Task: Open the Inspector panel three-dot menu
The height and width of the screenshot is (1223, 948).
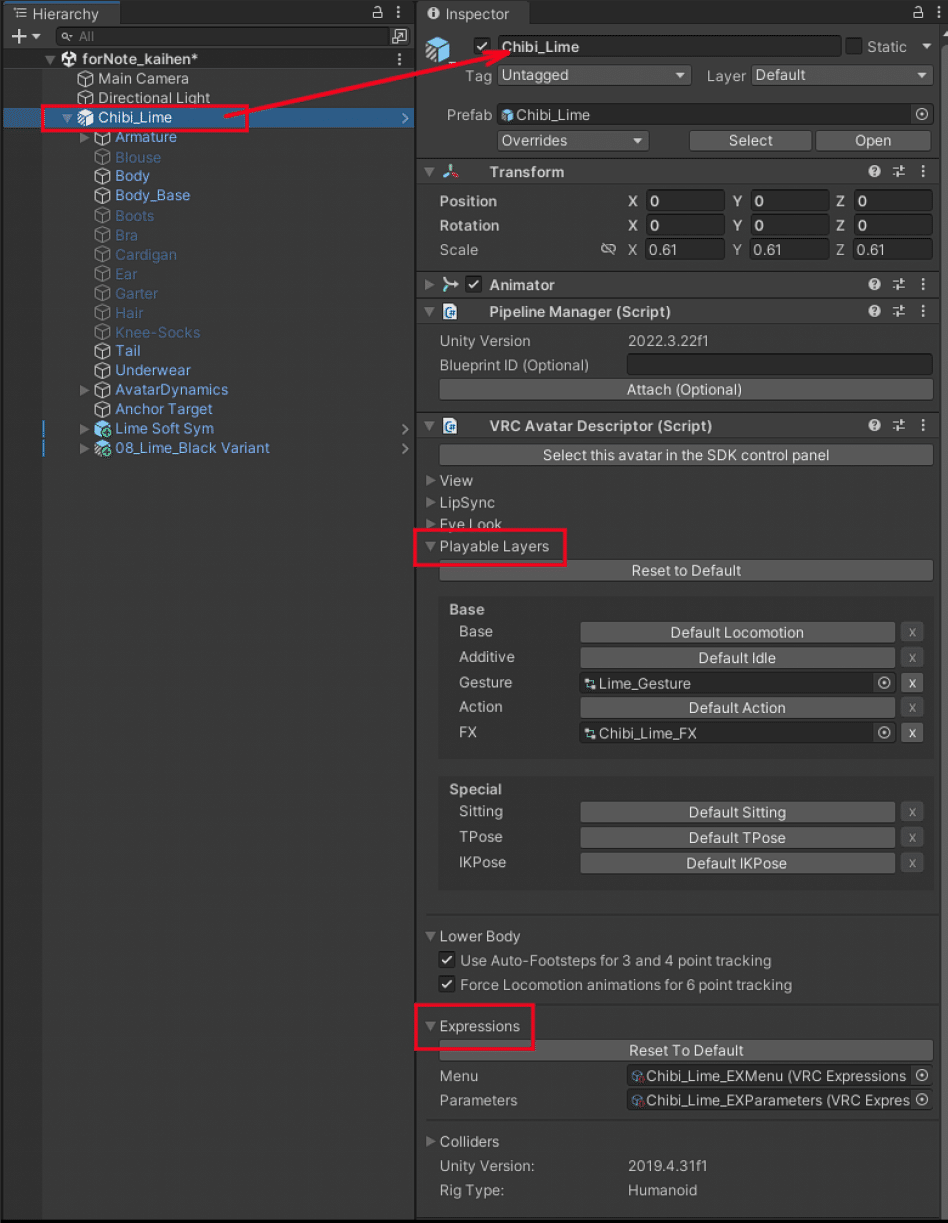Action: (939, 13)
